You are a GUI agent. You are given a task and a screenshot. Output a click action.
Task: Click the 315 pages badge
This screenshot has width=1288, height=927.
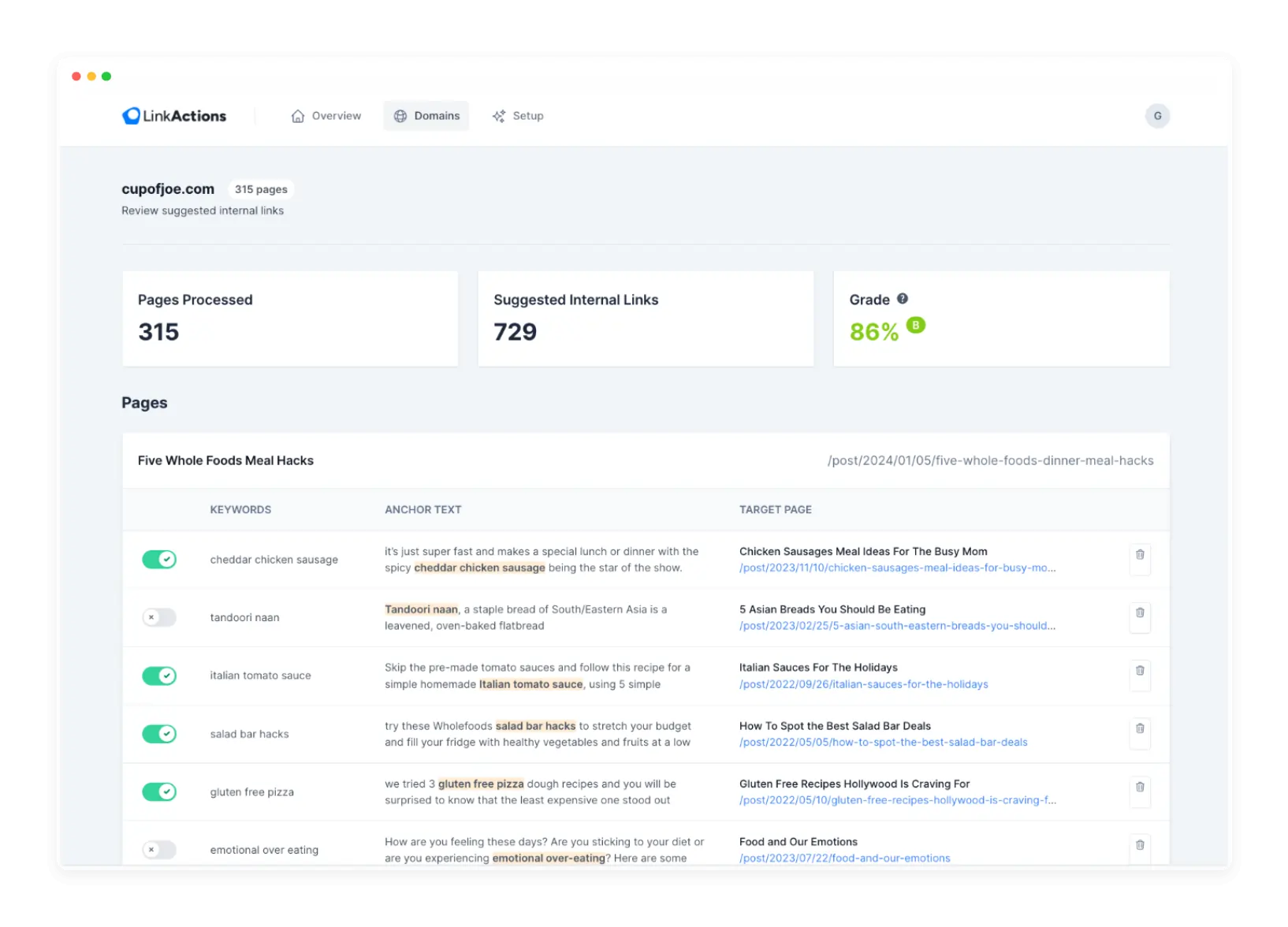click(261, 189)
